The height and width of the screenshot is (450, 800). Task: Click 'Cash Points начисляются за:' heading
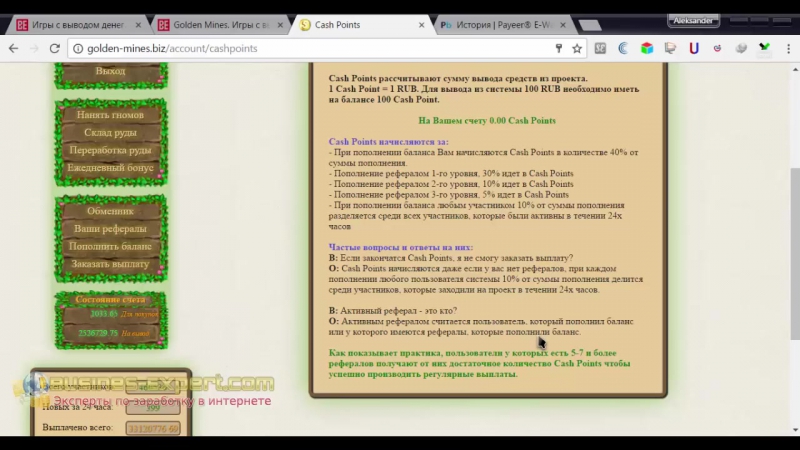(388, 142)
